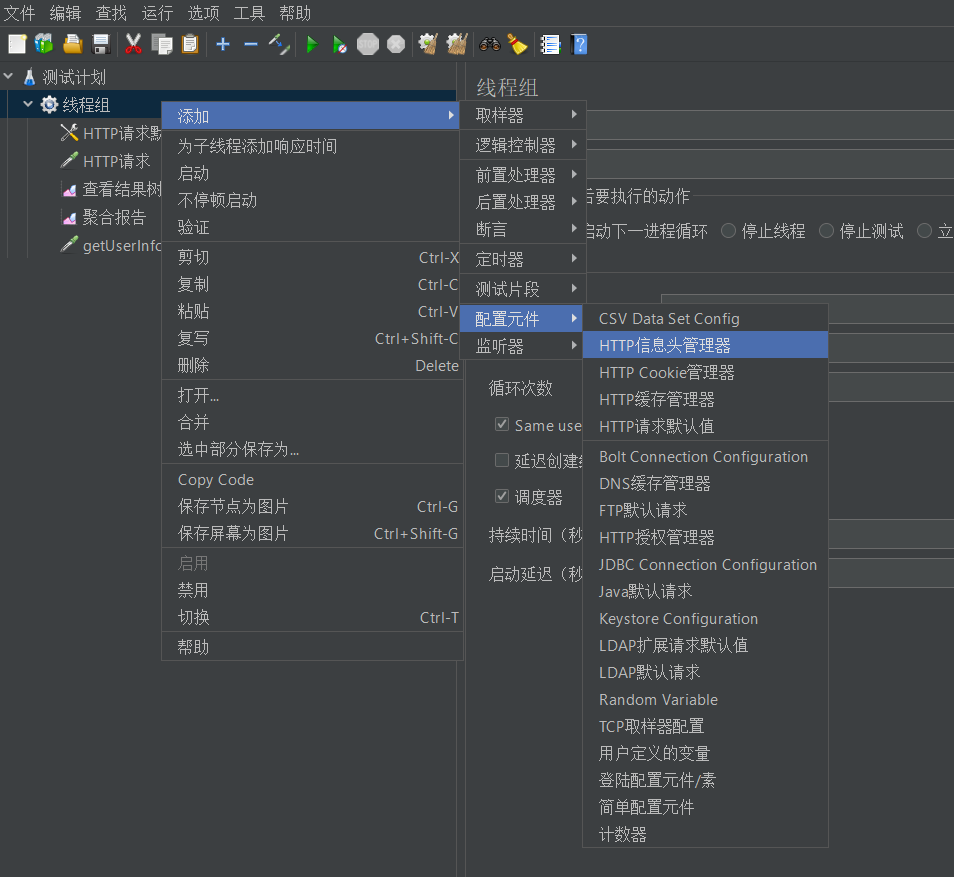Viewport: 954px width, 877px height.
Task: Click the Cut scissors icon
Action: [x=133, y=44]
